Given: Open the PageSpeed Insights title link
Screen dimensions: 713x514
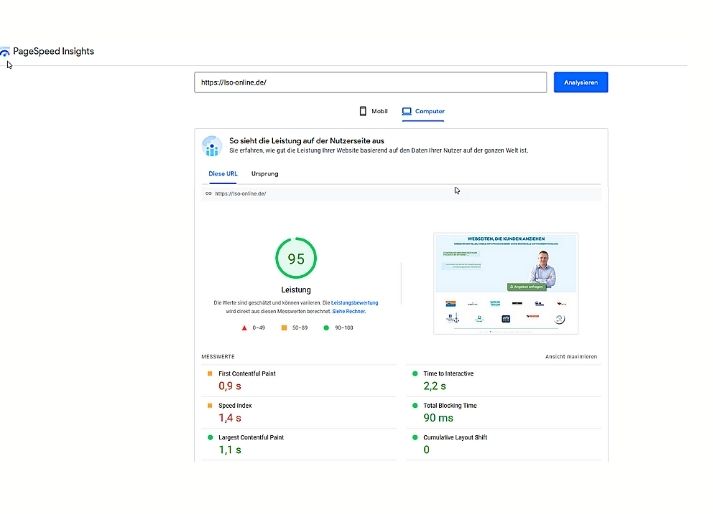Looking at the screenshot, I should coord(53,51).
